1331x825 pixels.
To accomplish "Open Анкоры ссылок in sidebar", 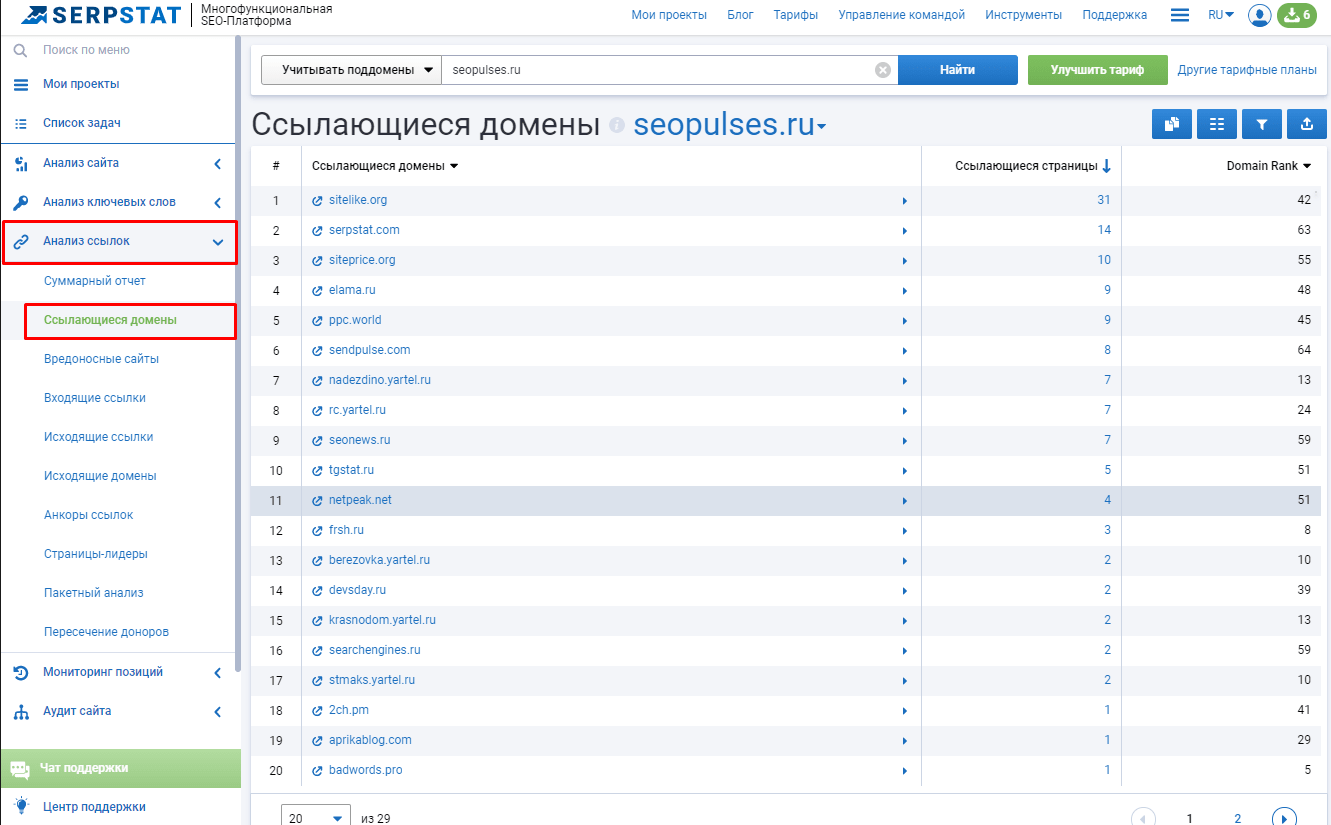I will pyautogui.click(x=89, y=515).
